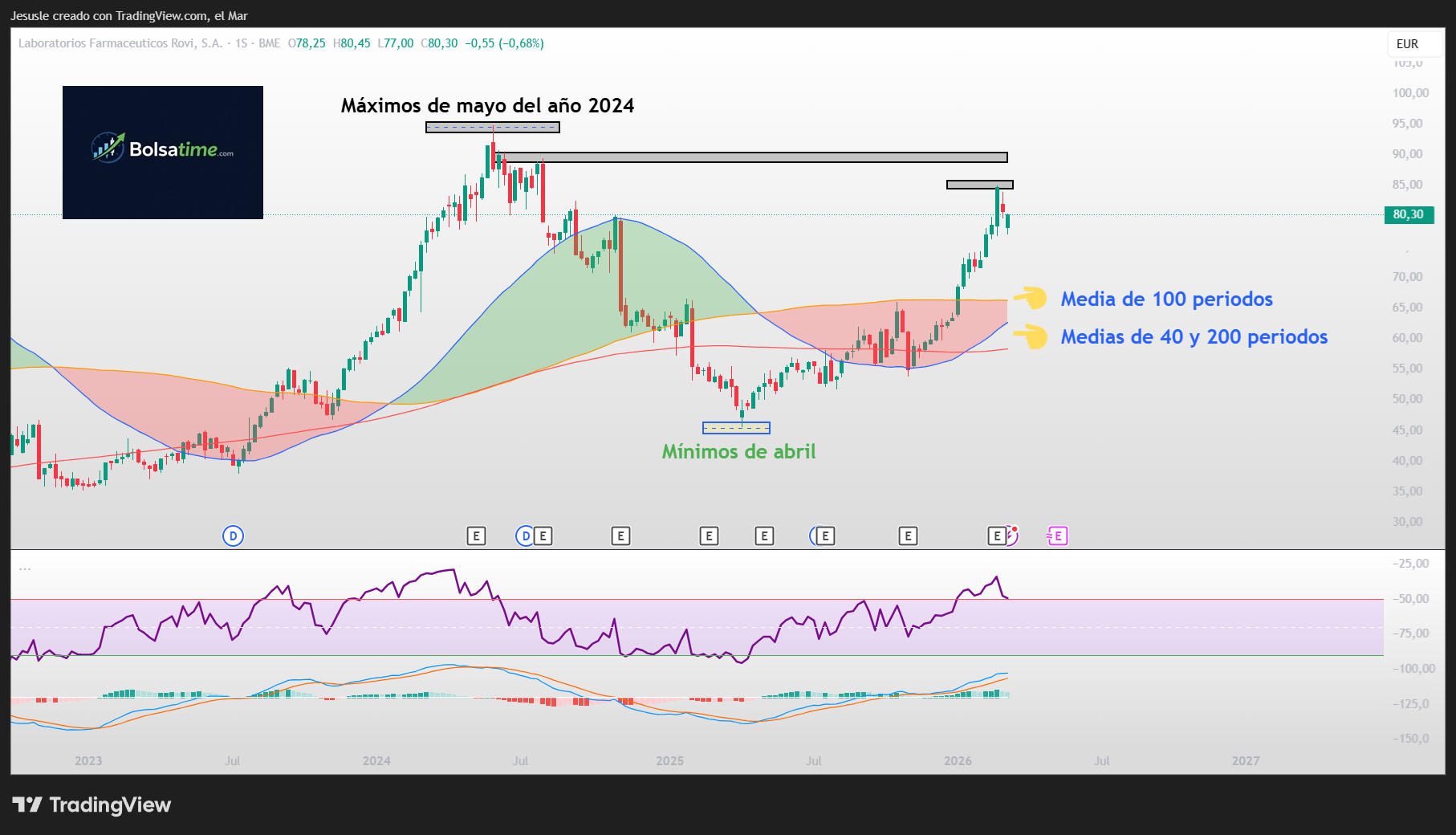The image size is (1456, 835).
Task: Select the gray resistance rectangle near 85
Action: point(979,184)
